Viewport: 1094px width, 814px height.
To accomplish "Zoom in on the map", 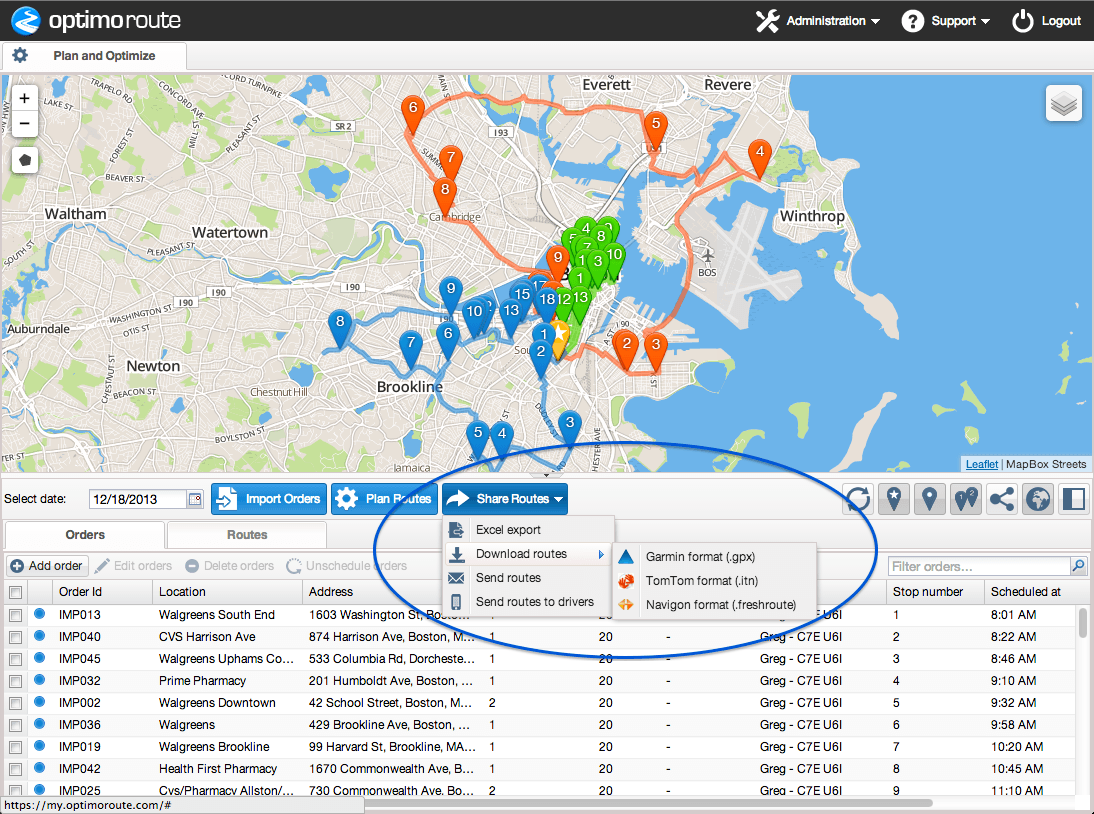I will point(24,98).
